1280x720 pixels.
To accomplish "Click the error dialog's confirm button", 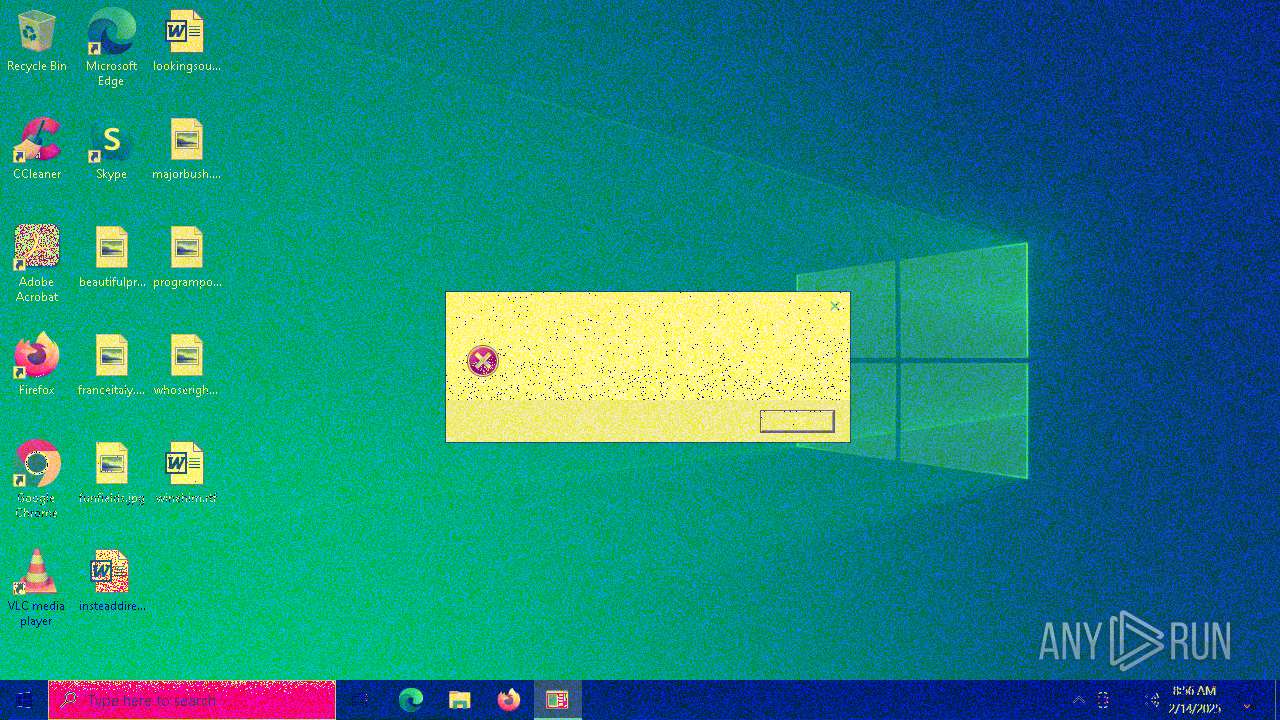I will 797,421.
